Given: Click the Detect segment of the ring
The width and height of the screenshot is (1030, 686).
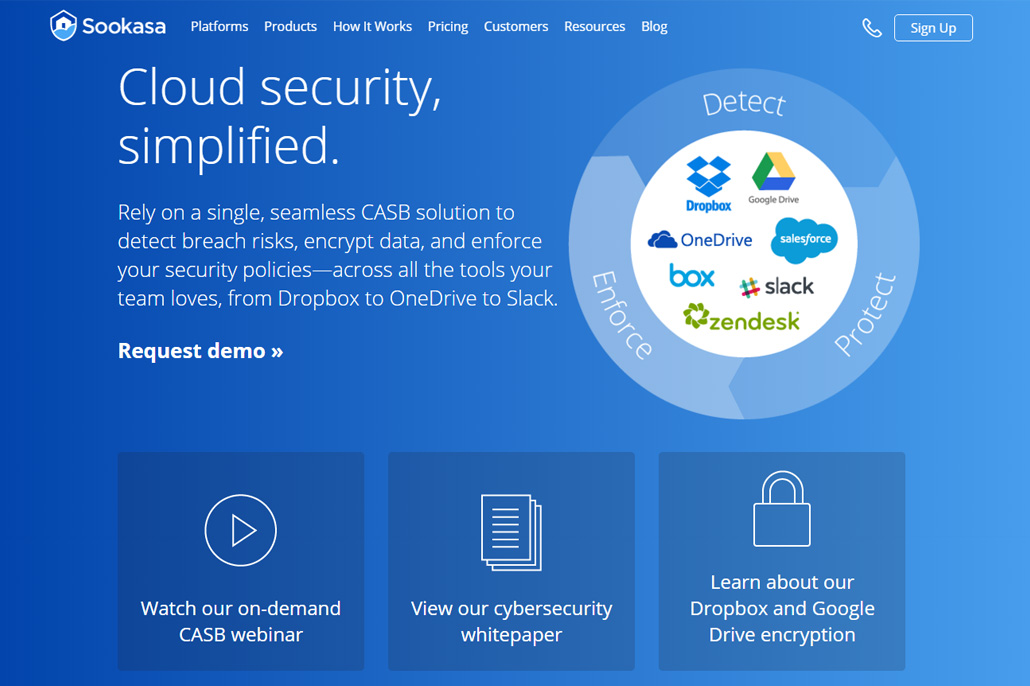Looking at the screenshot, I should tap(744, 104).
